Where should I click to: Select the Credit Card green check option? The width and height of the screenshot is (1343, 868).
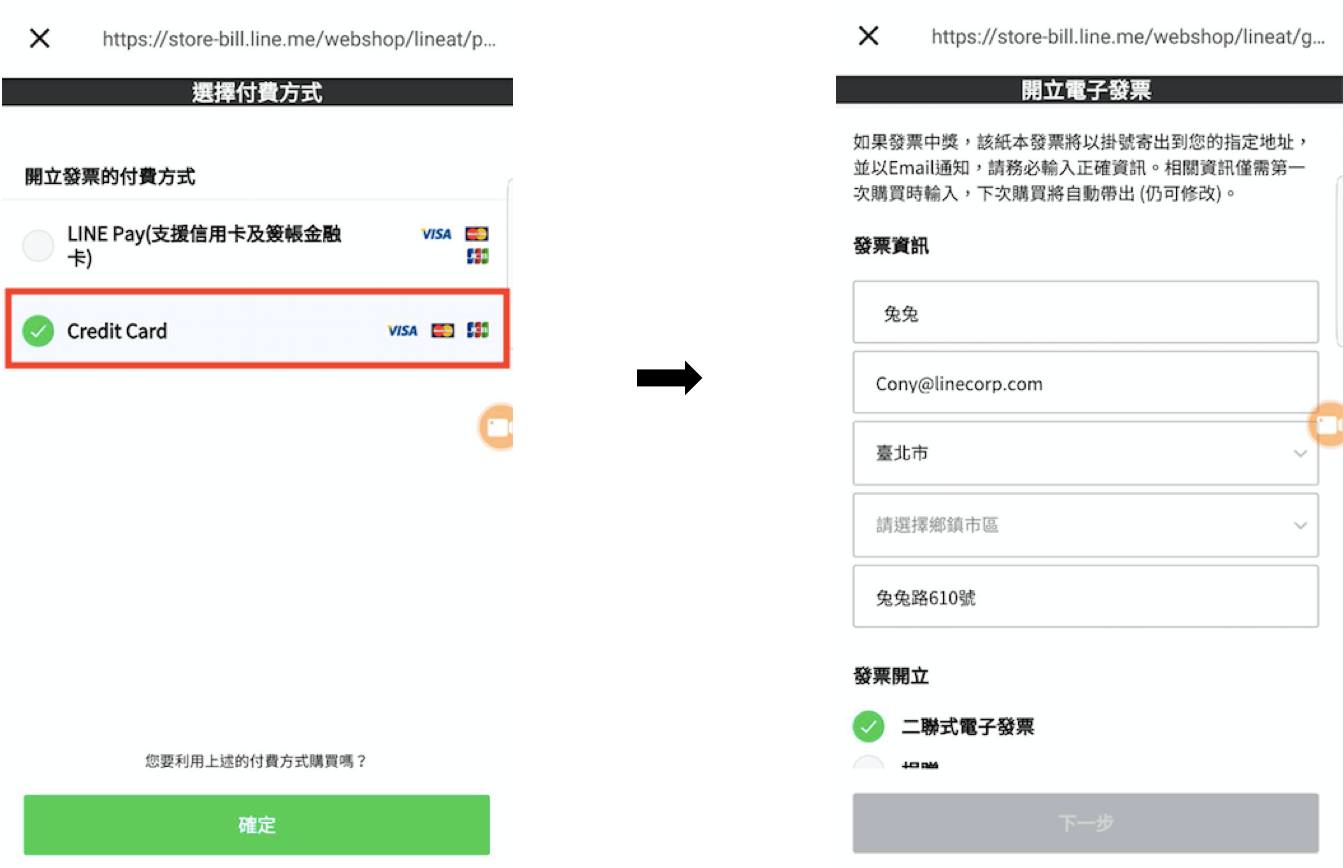[x=38, y=331]
